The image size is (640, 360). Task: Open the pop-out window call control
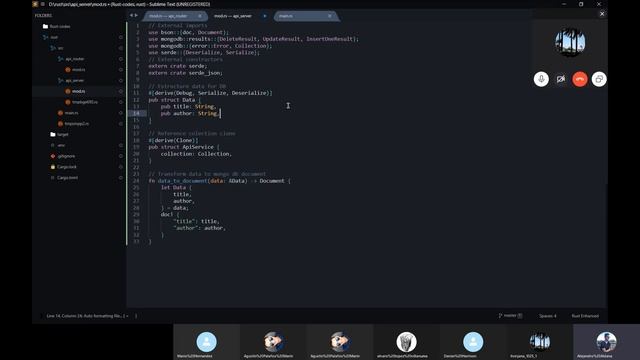click(599, 79)
